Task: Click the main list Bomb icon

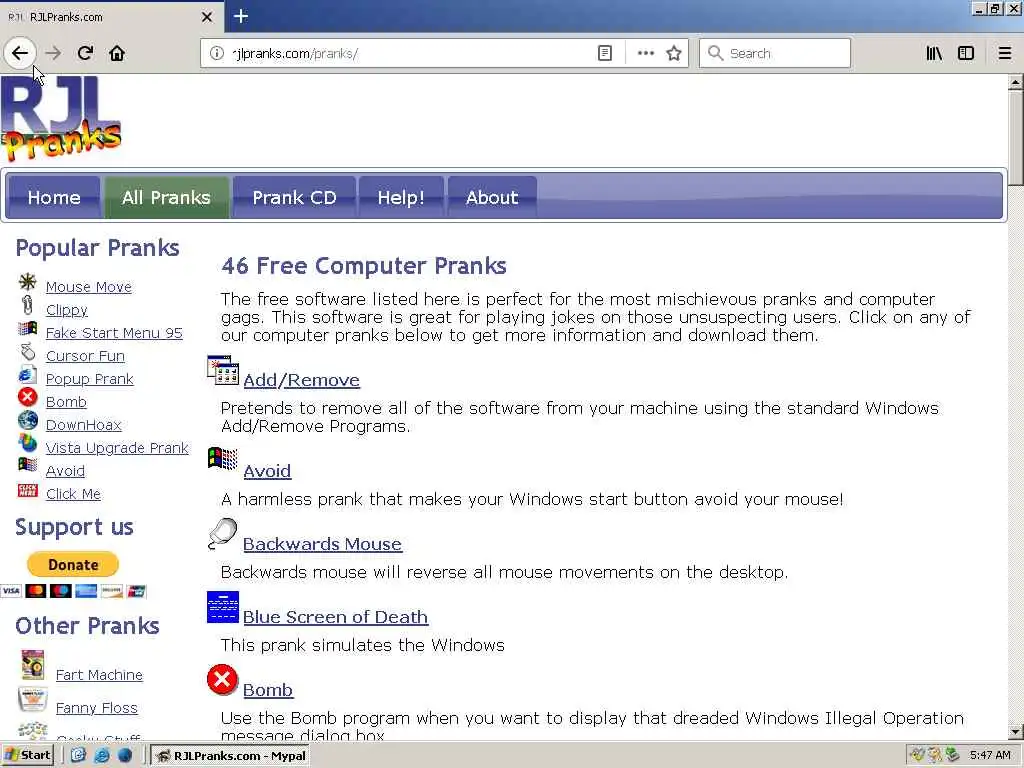Action: 223,680
